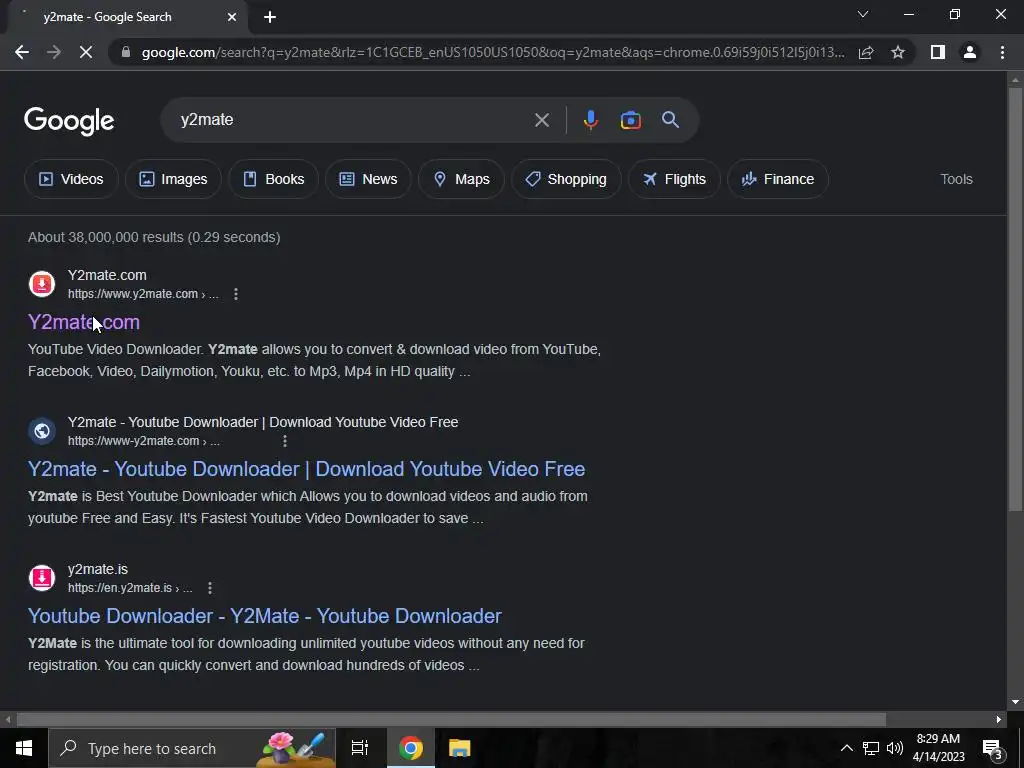This screenshot has height=768, width=1024.
Task: Open the notifications action center
Action: (x=992, y=748)
